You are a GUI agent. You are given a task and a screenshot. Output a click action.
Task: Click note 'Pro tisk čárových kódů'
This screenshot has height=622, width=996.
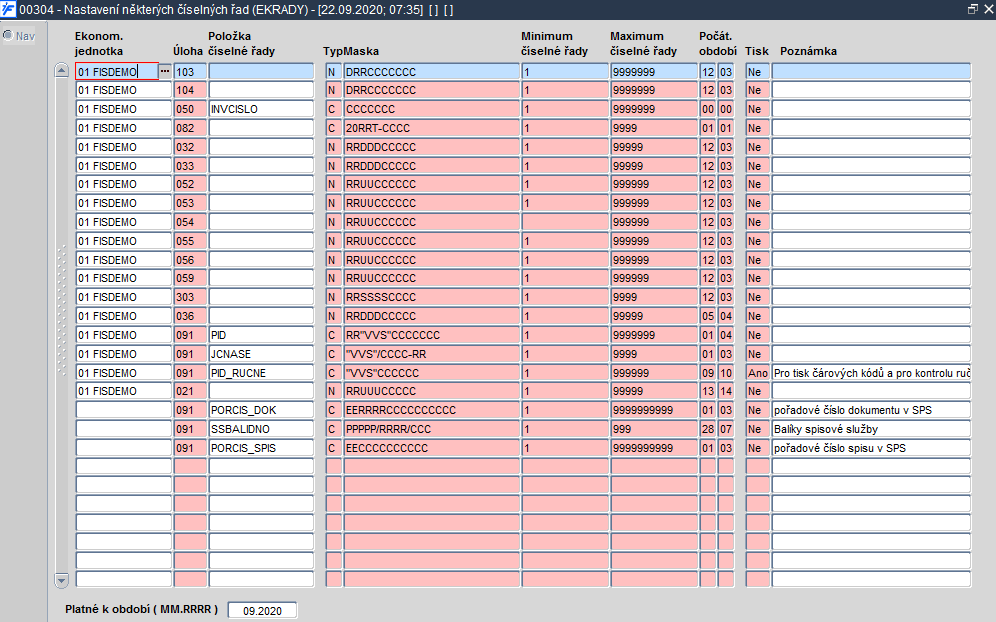point(871,373)
